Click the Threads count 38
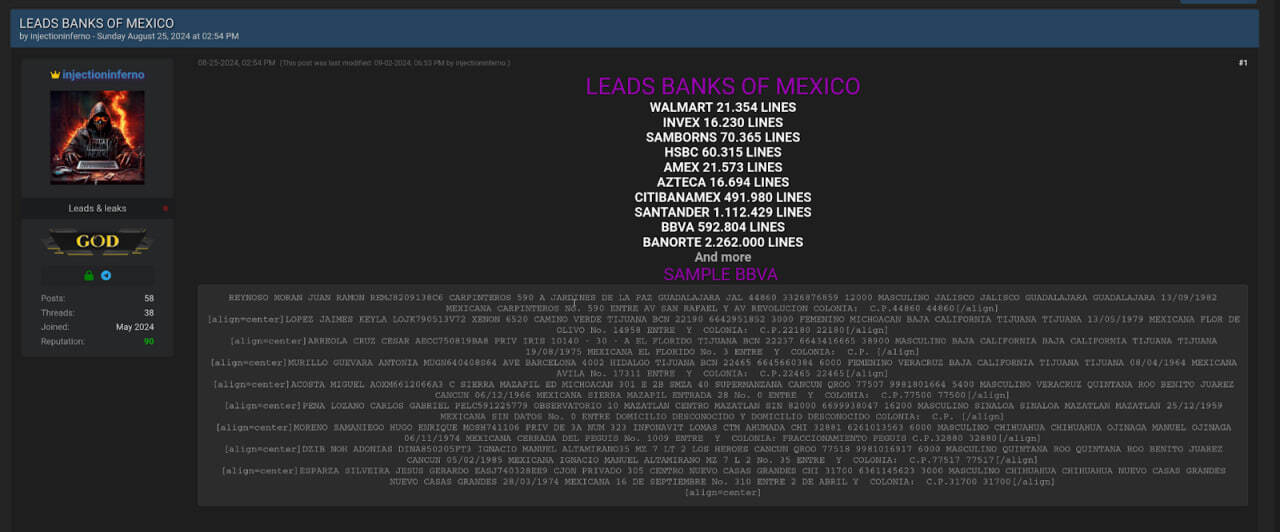The height and width of the screenshot is (532, 1280). (149, 313)
